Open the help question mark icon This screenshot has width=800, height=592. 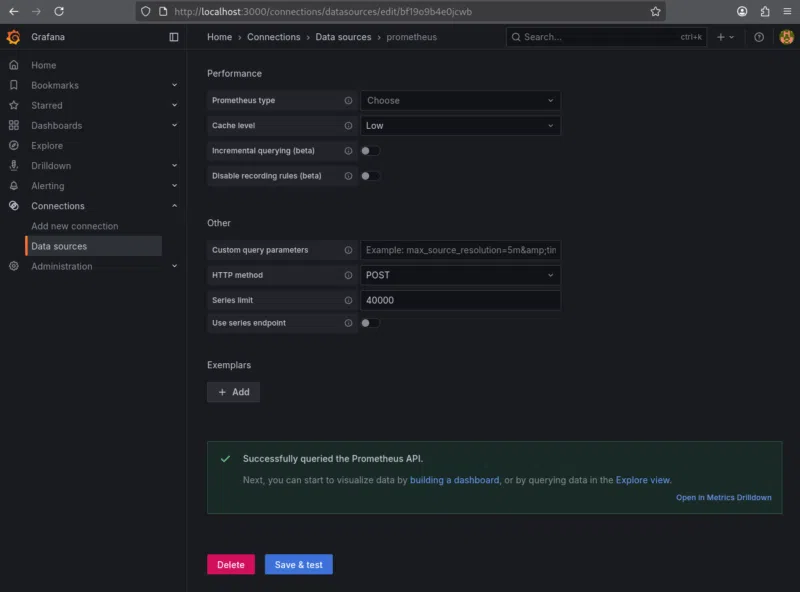click(759, 37)
